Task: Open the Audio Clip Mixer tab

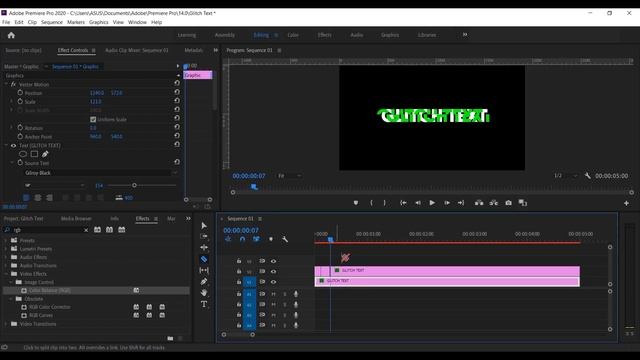Action: (x=136, y=50)
